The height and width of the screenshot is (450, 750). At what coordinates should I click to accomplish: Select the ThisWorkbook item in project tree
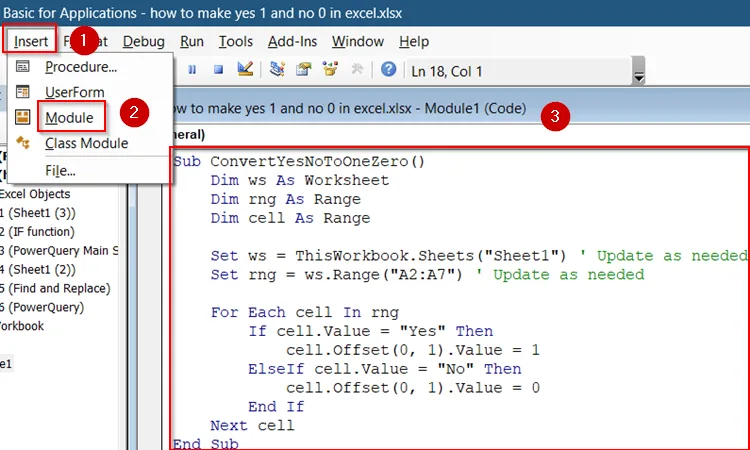(22, 326)
